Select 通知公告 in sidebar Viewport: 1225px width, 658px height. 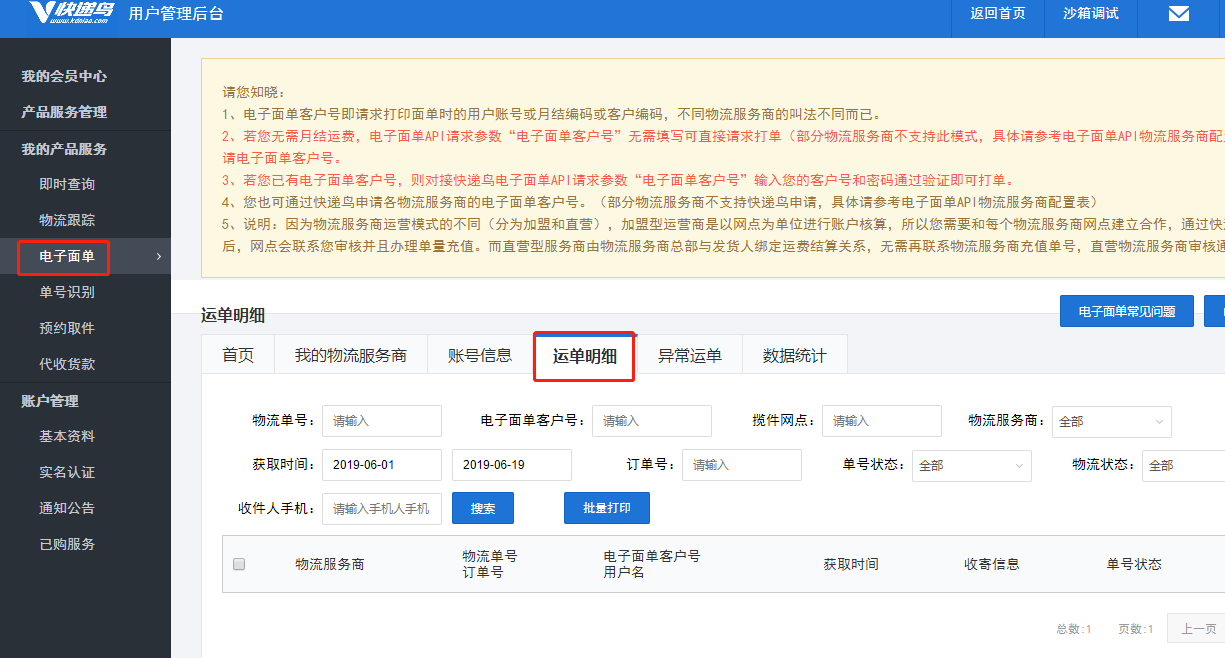(67, 508)
